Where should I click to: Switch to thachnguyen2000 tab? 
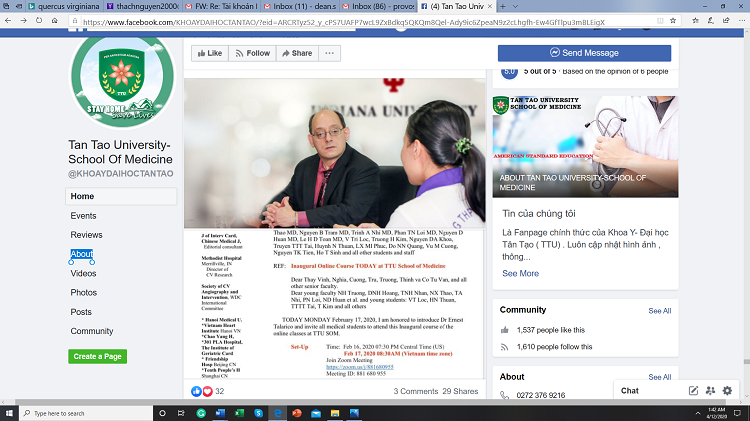coord(143,6)
